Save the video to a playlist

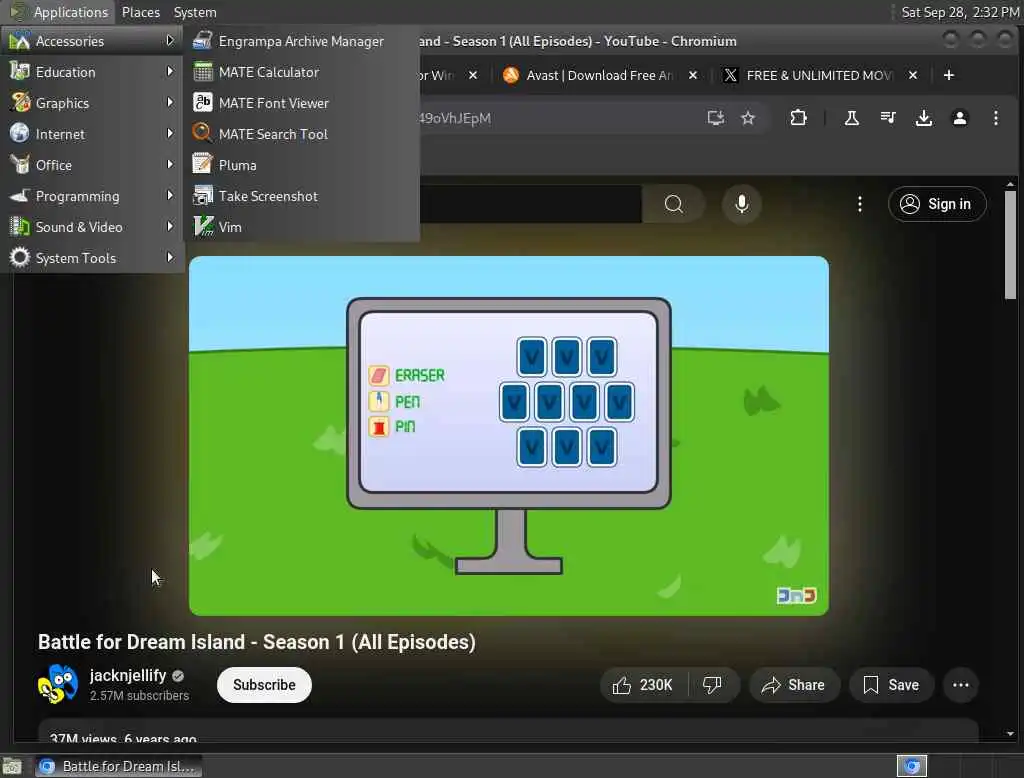point(891,685)
